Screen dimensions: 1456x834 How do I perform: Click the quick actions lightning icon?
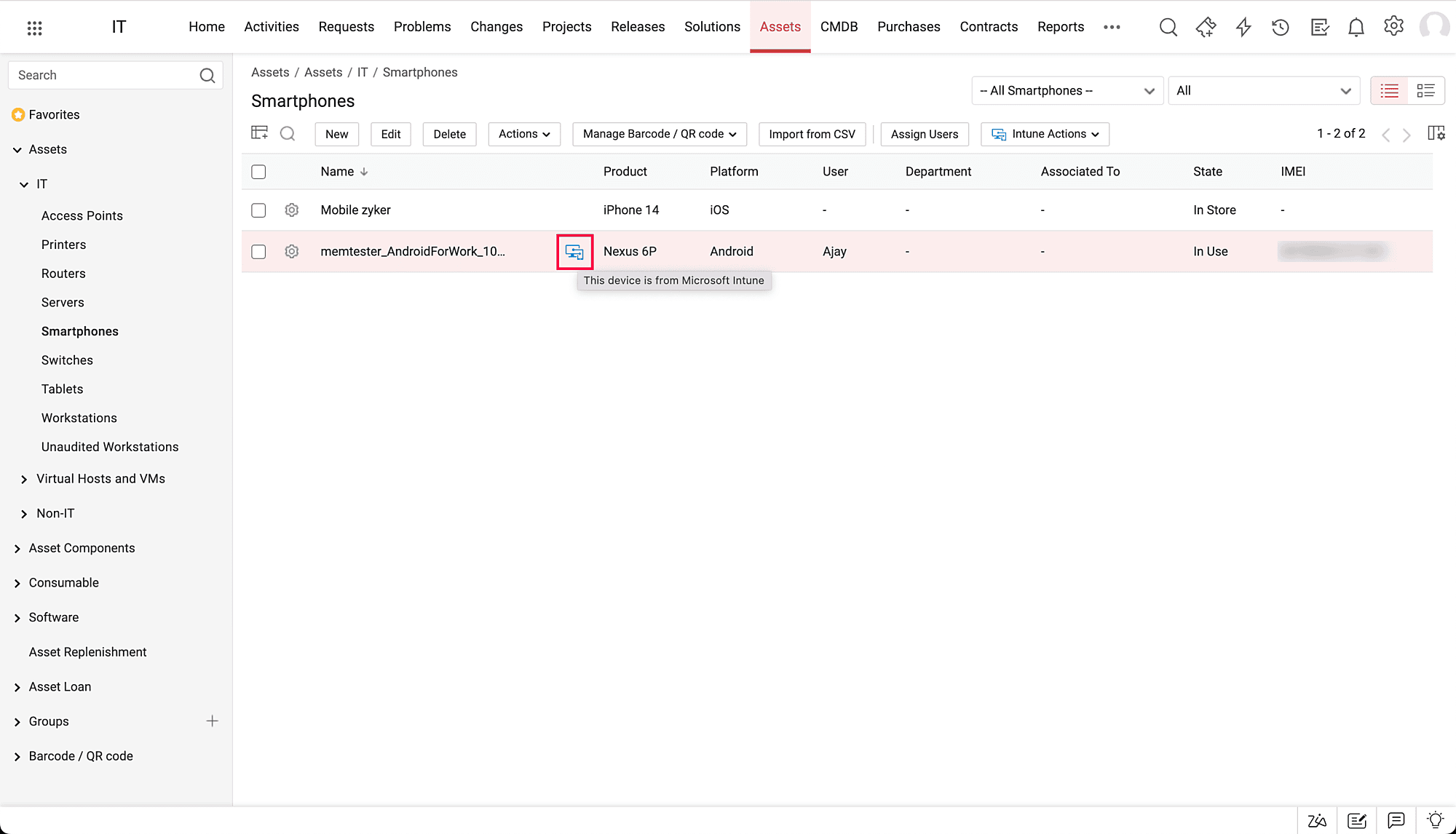(x=1243, y=28)
